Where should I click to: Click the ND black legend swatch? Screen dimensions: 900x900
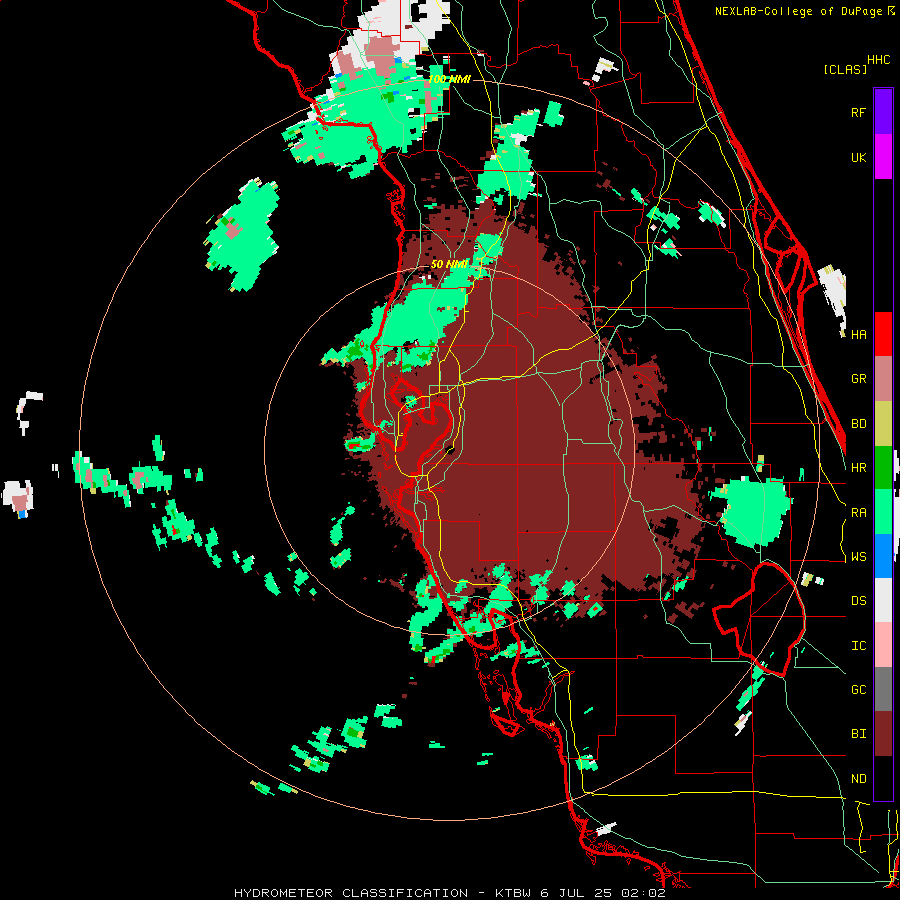click(883, 778)
